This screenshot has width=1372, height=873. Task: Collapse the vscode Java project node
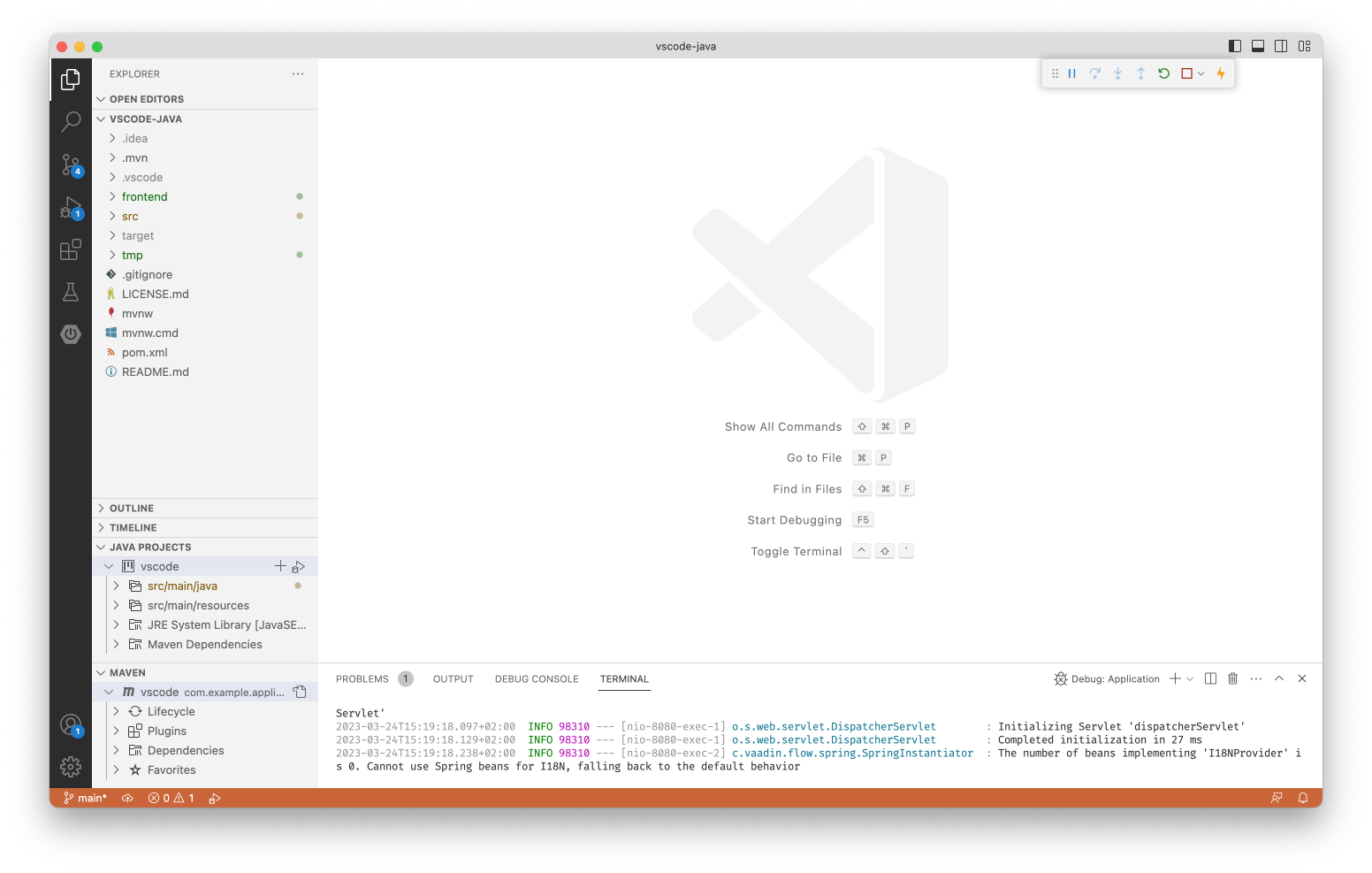coord(109,566)
